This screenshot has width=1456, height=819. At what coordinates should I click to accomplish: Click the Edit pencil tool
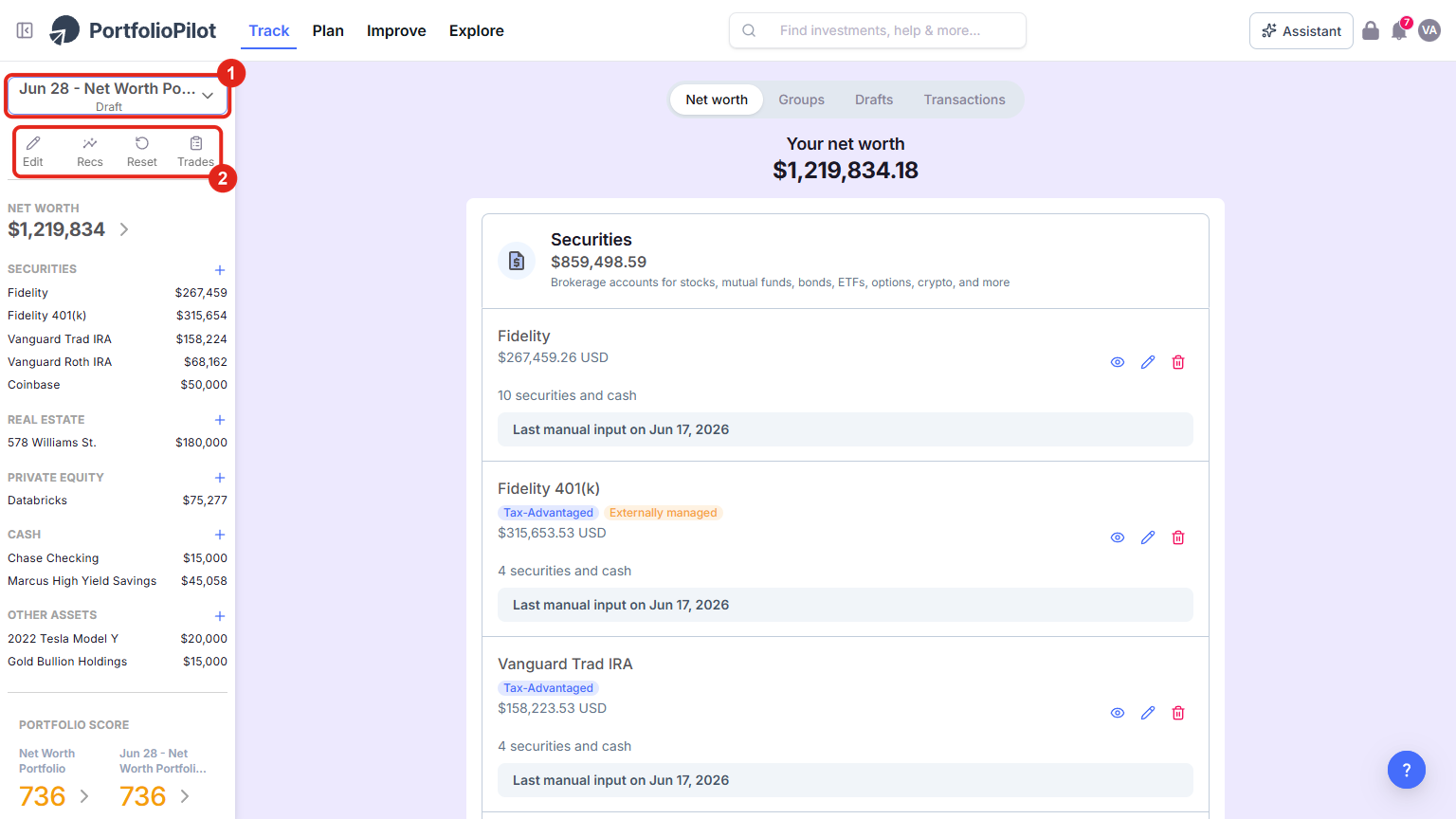pos(33,151)
